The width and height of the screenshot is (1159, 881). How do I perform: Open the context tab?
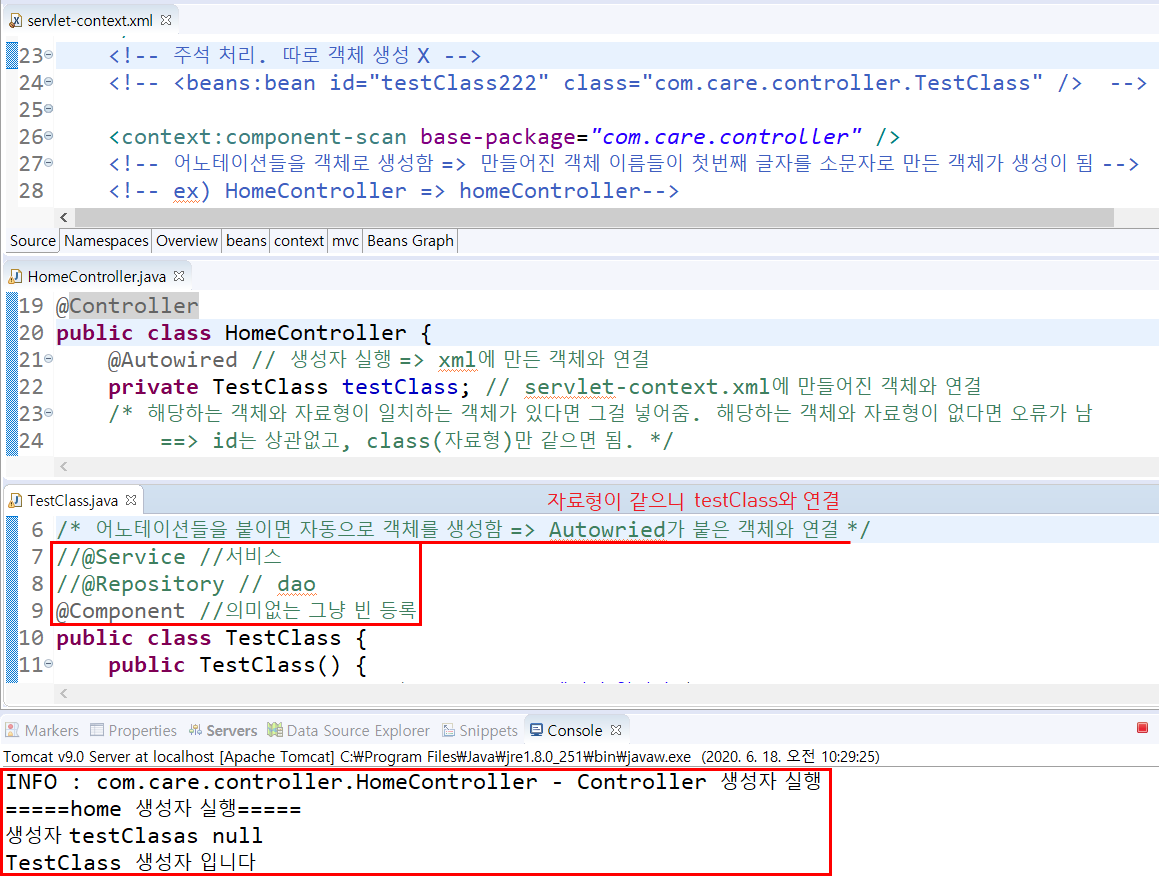click(299, 241)
